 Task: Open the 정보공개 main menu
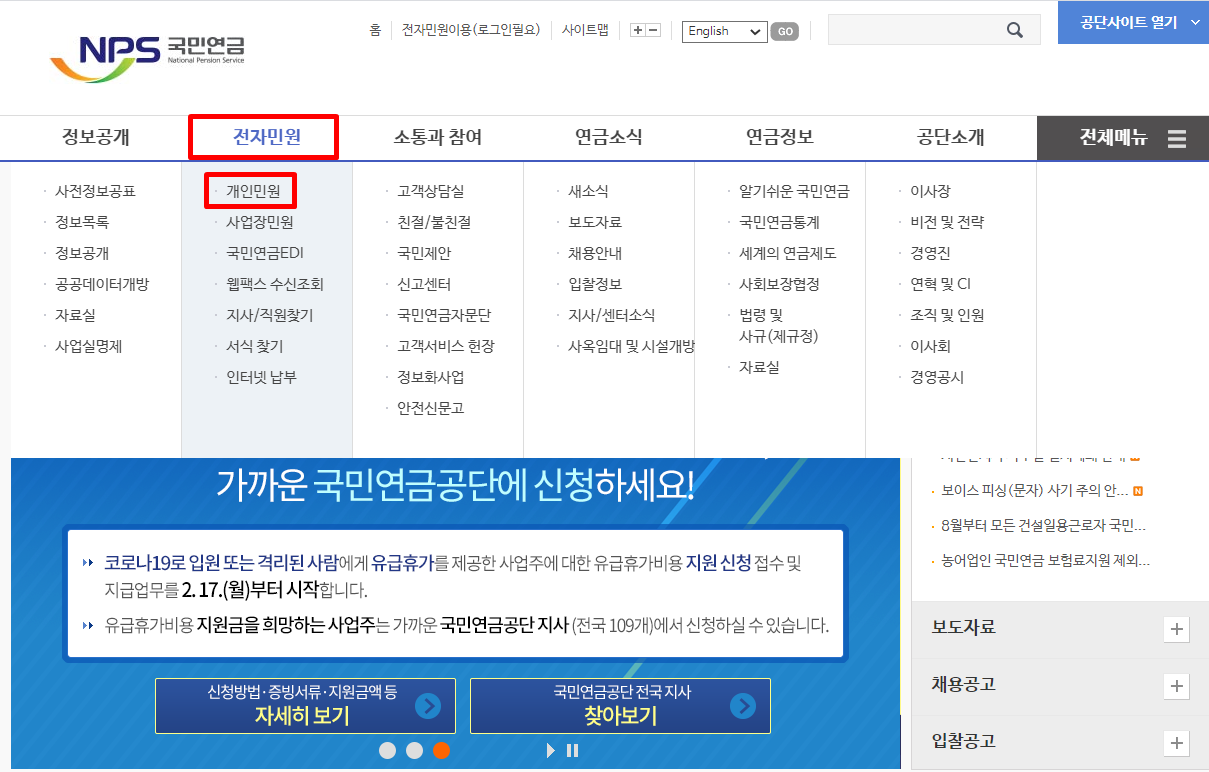coord(96,137)
